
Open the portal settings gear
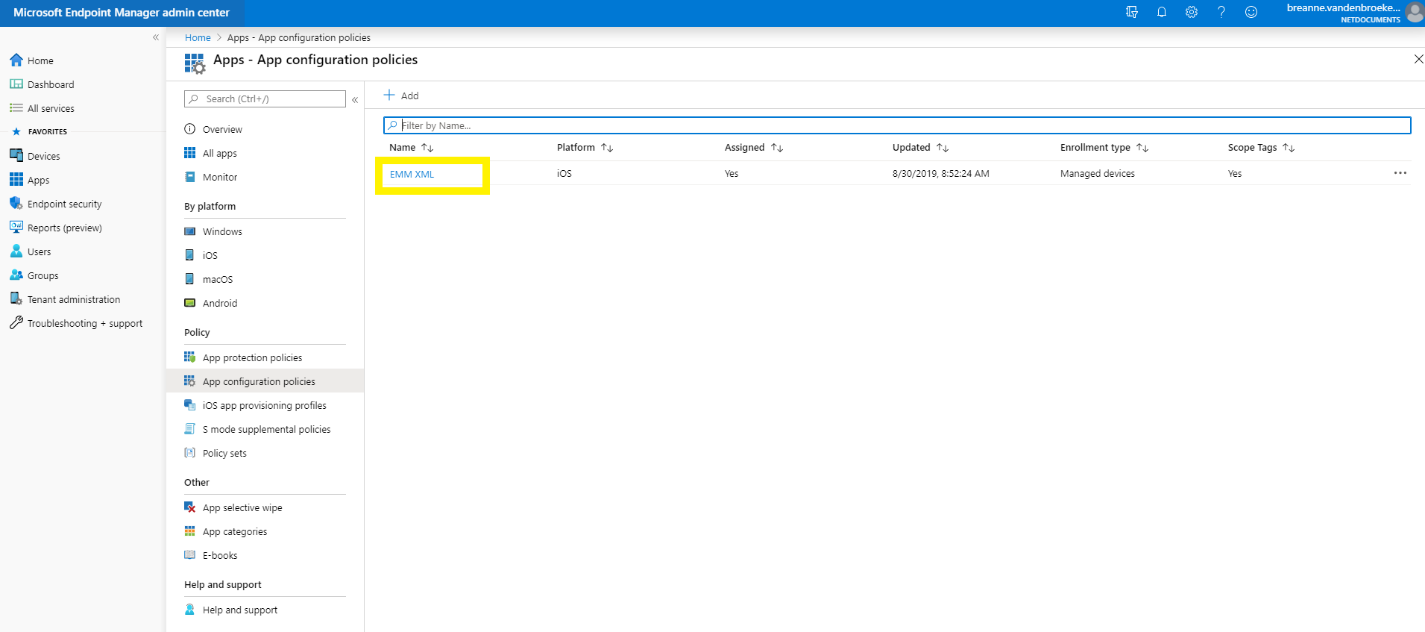pos(1190,12)
